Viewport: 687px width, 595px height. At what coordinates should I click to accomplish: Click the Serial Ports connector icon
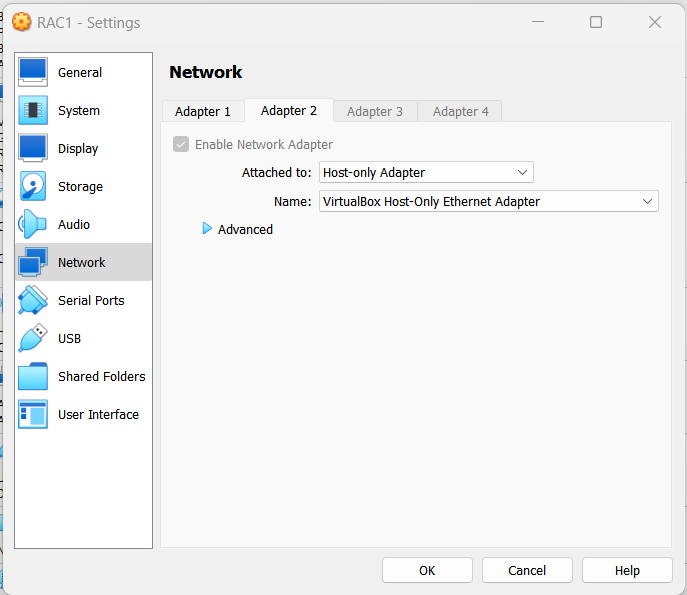pyautogui.click(x=33, y=300)
